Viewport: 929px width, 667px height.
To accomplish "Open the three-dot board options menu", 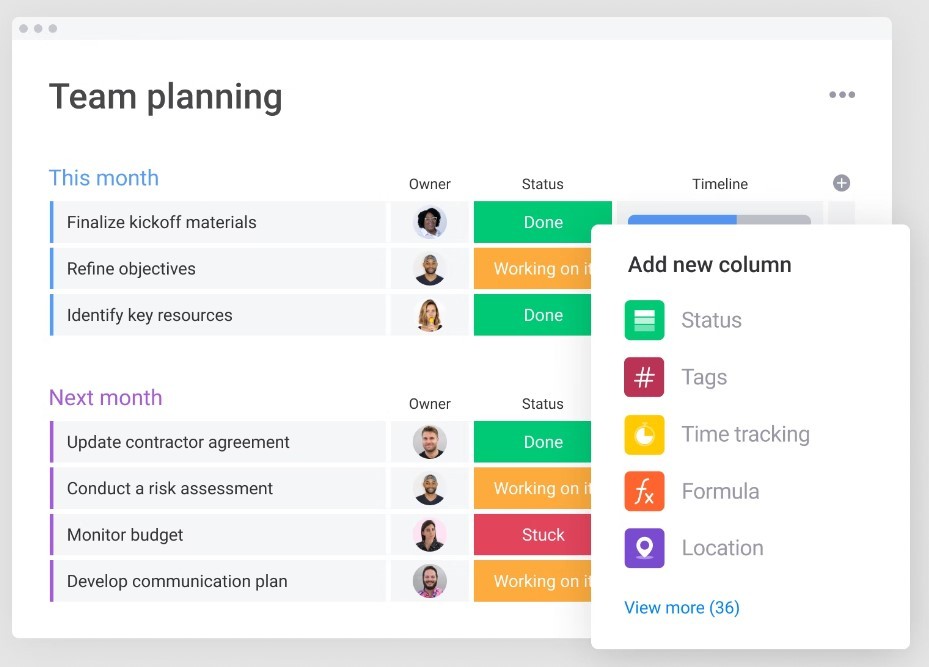I will 841,95.
